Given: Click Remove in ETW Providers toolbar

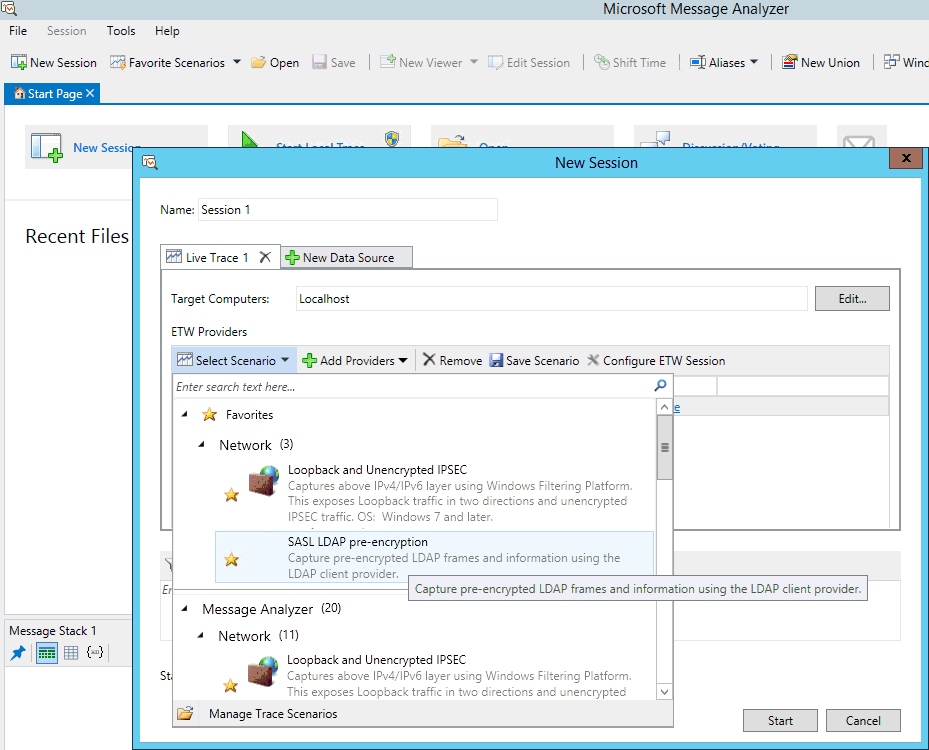Looking at the screenshot, I should tap(452, 361).
